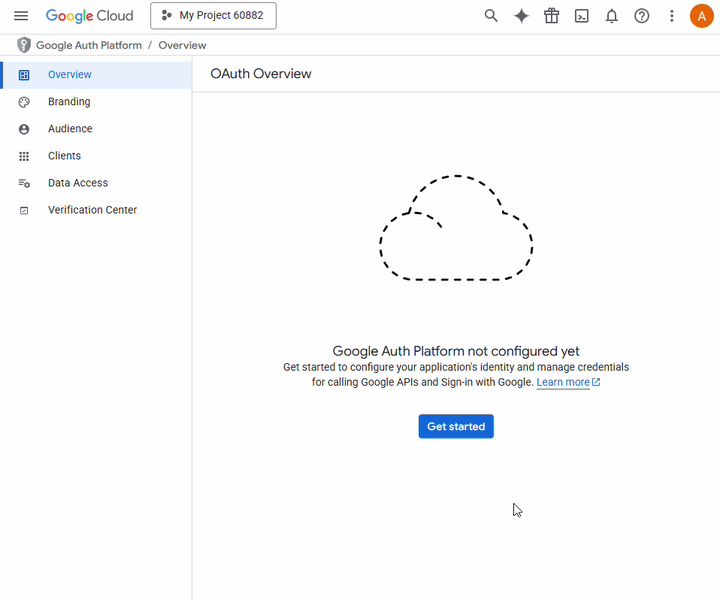Click the Data Access list-gear icon
Image resolution: width=720 pixels, height=600 pixels.
click(x=24, y=183)
